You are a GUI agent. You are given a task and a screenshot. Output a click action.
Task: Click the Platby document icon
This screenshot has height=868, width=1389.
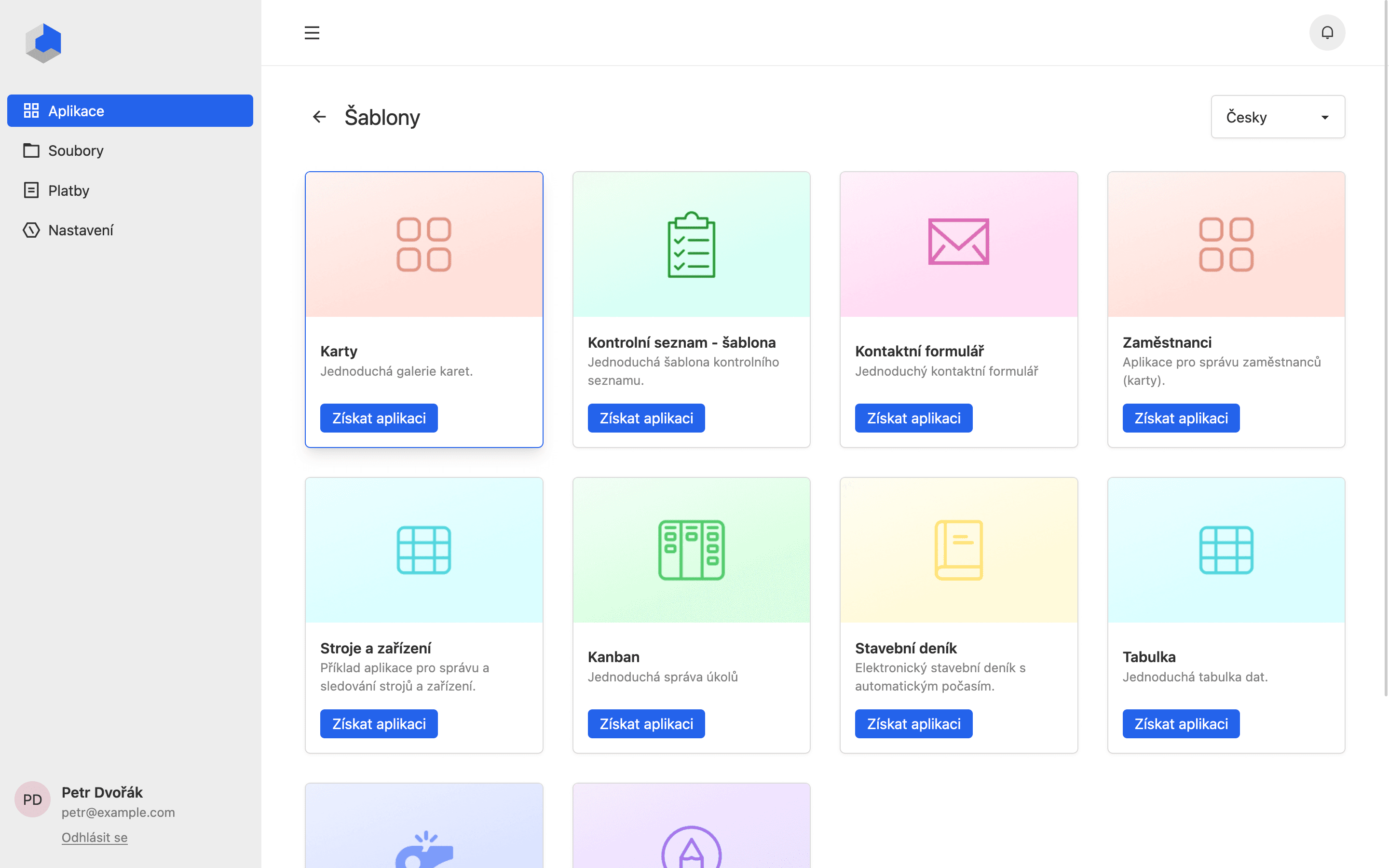[x=31, y=190]
